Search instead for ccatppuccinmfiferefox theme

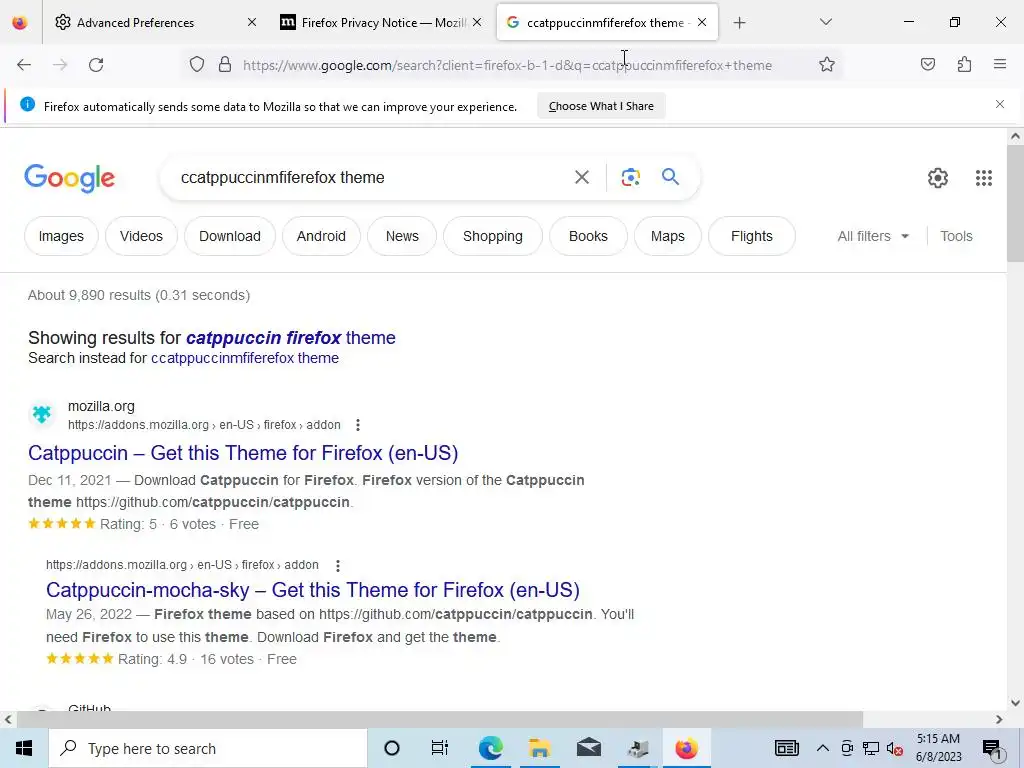click(245, 359)
